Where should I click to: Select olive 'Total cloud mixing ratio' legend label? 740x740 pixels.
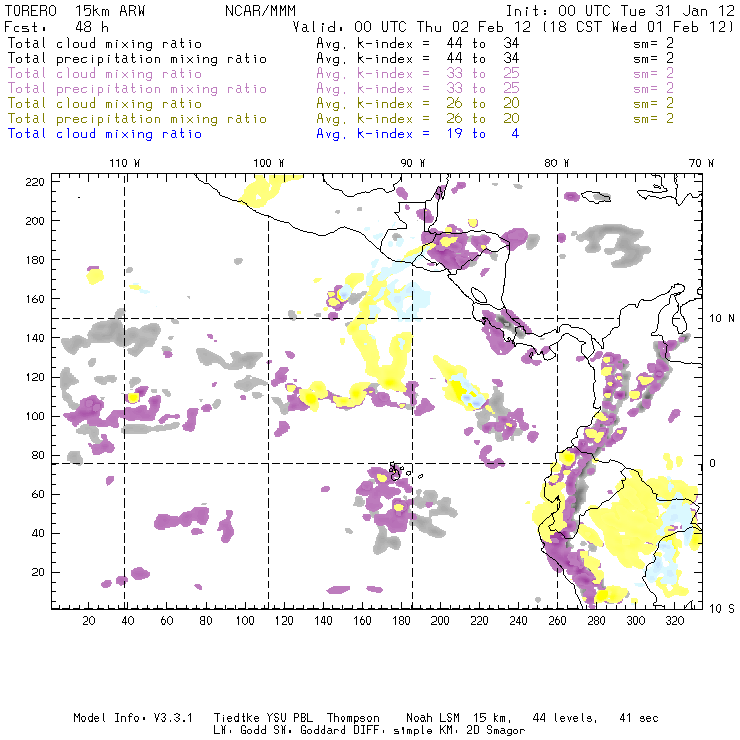[105, 103]
